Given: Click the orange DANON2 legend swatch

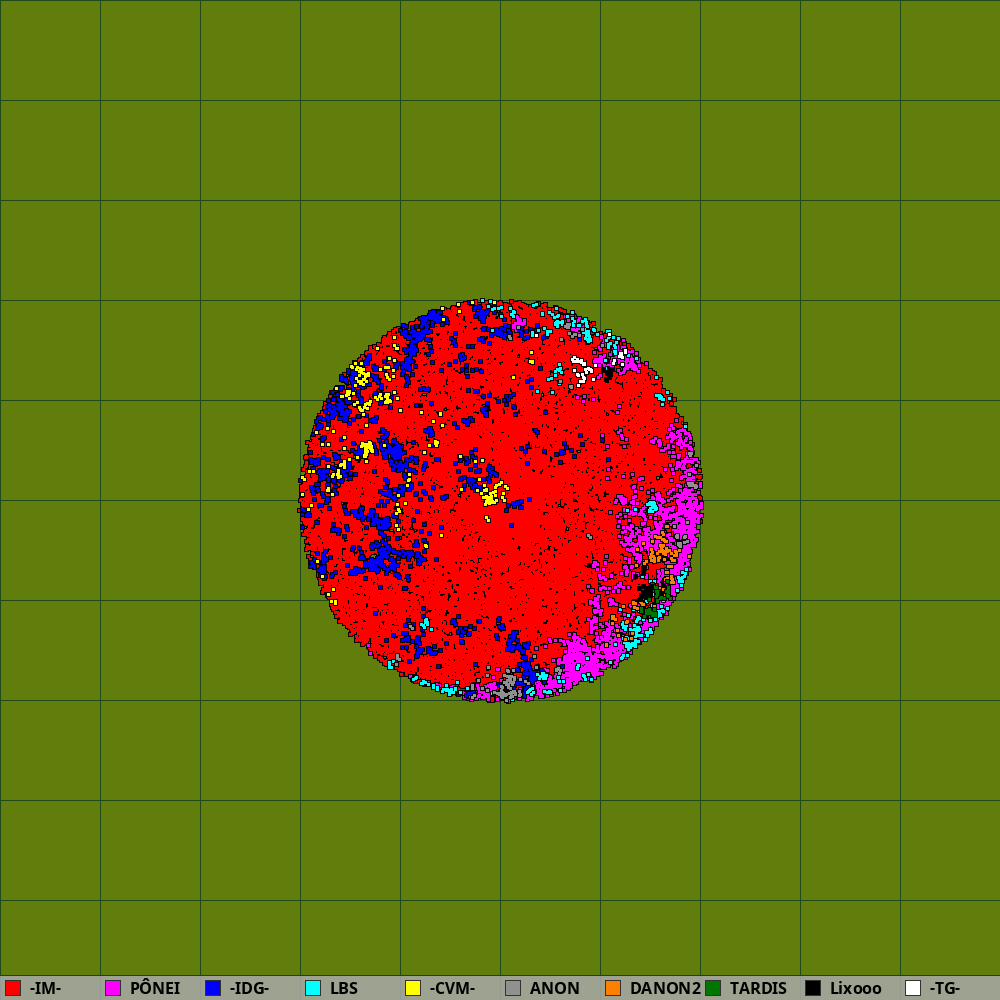Looking at the screenshot, I should click(613, 988).
